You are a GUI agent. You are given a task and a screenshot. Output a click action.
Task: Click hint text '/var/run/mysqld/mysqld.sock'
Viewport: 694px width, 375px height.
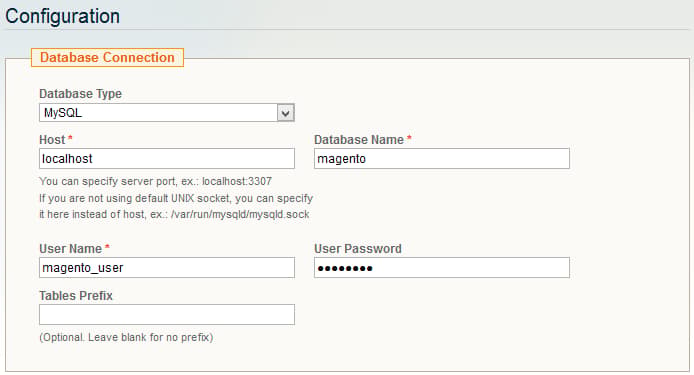click(240, 215)
